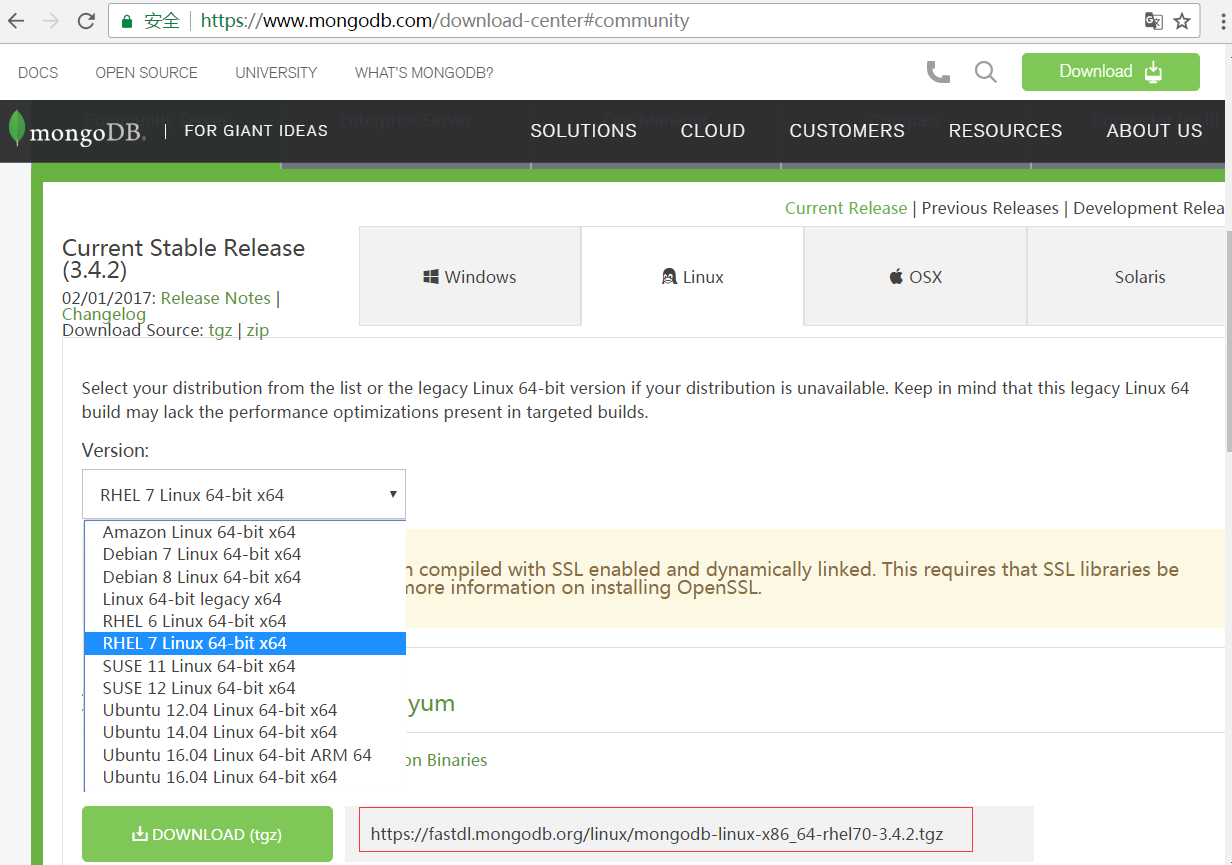
Task: Open the SOLUTIONS navigation menu
Action: pos(583,131)
